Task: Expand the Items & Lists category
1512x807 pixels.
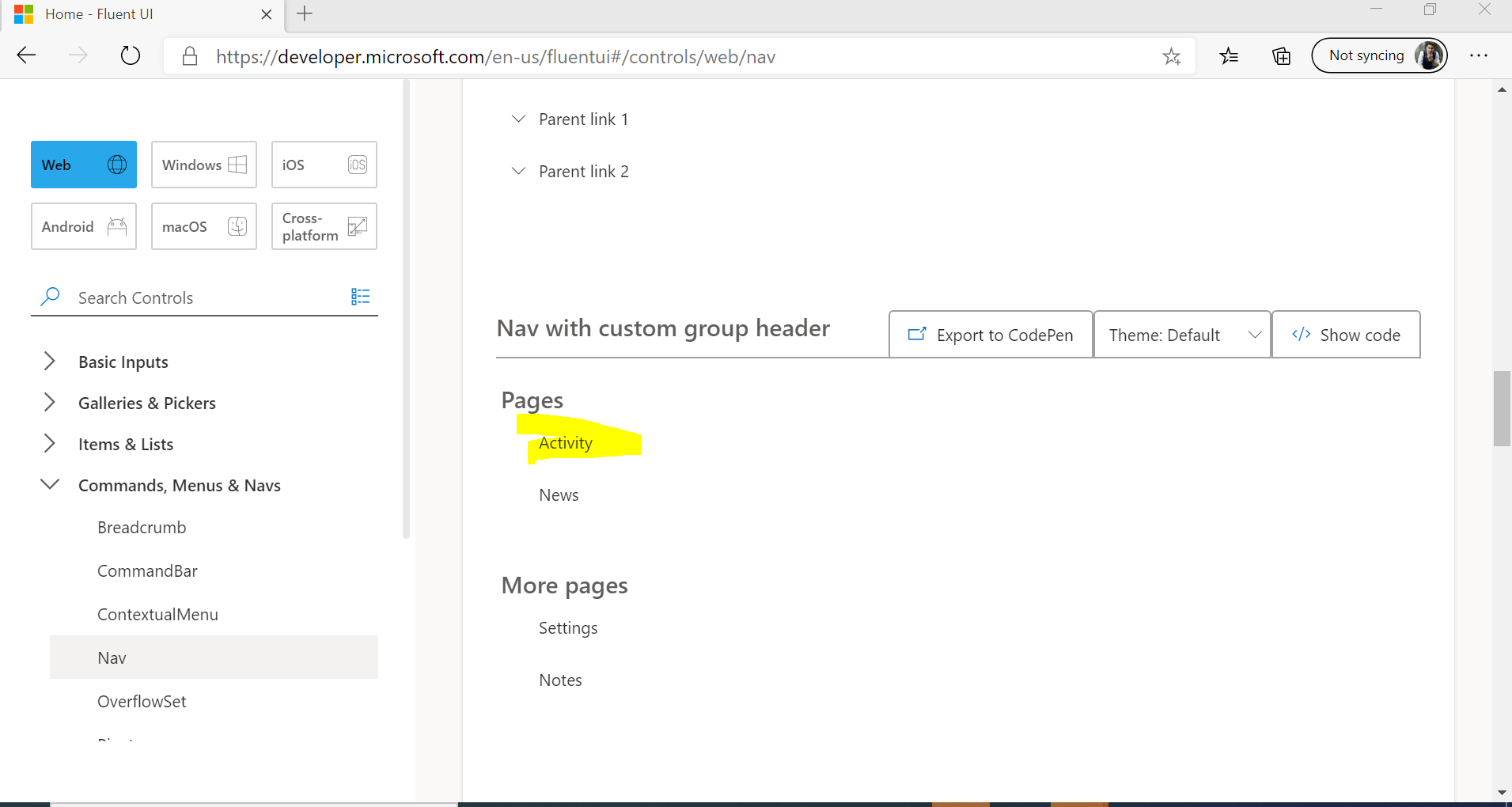Action: click(50, 444)
